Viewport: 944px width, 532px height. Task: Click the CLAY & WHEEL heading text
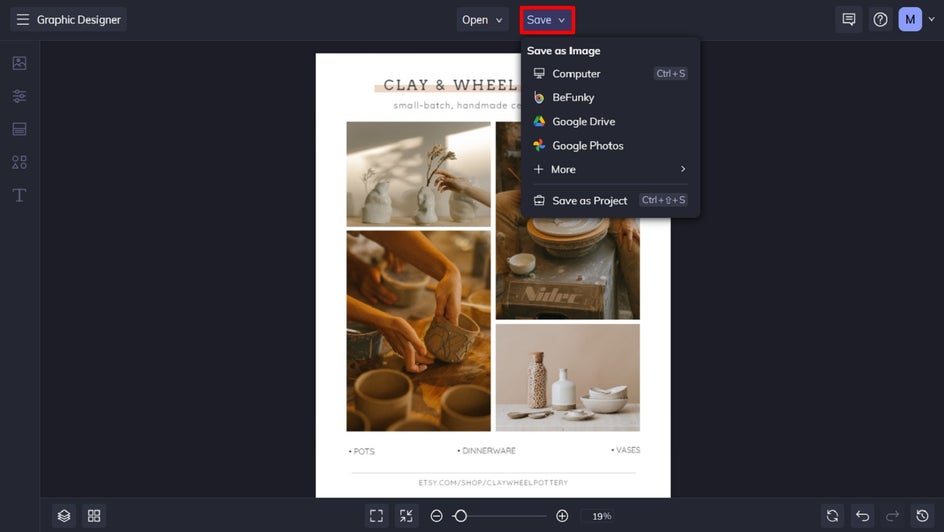pyautogui.click(x=450, y=85)
